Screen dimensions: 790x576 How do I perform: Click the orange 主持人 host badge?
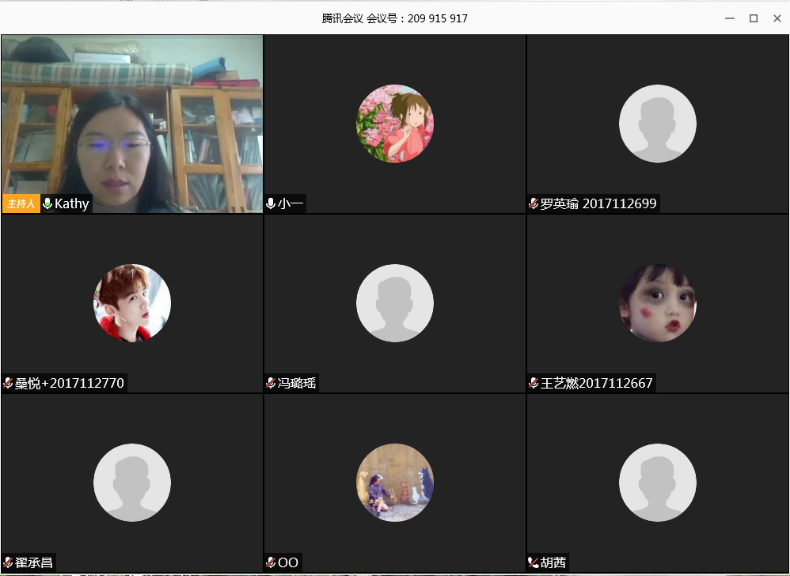point(21,204)
